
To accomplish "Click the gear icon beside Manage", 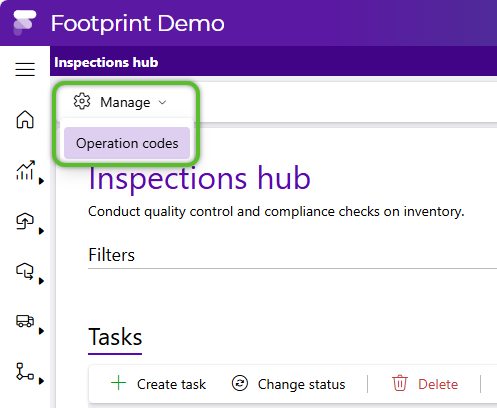I will (x=82, y=101).
